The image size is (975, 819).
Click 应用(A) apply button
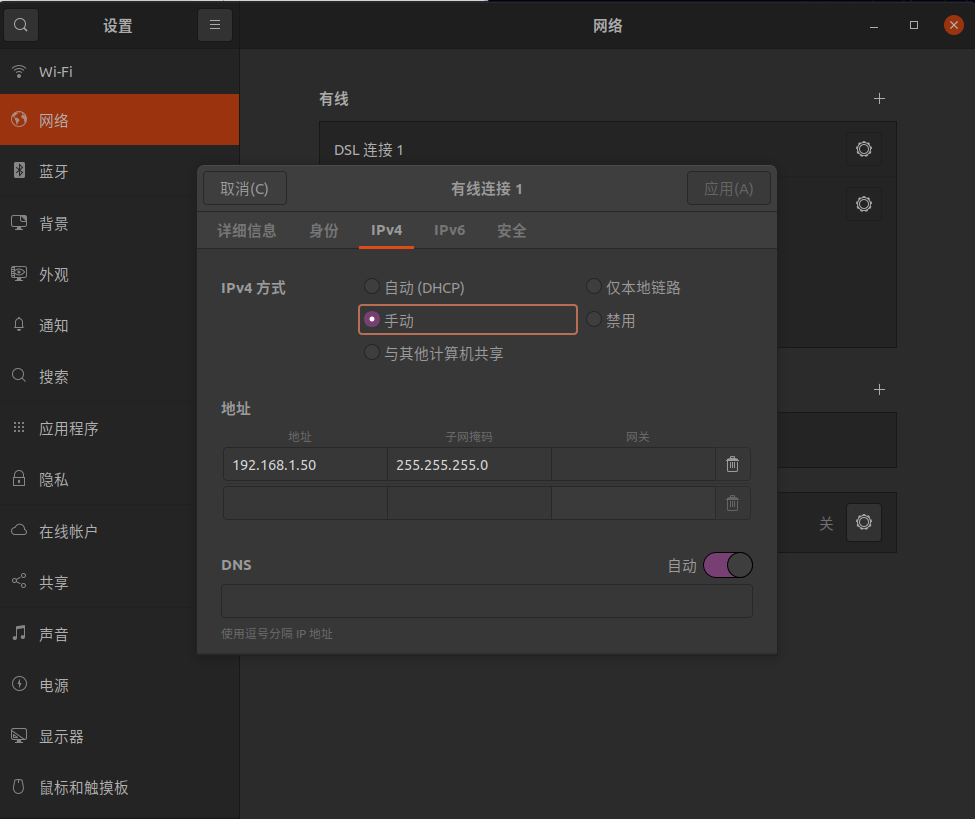pos(728,188)
